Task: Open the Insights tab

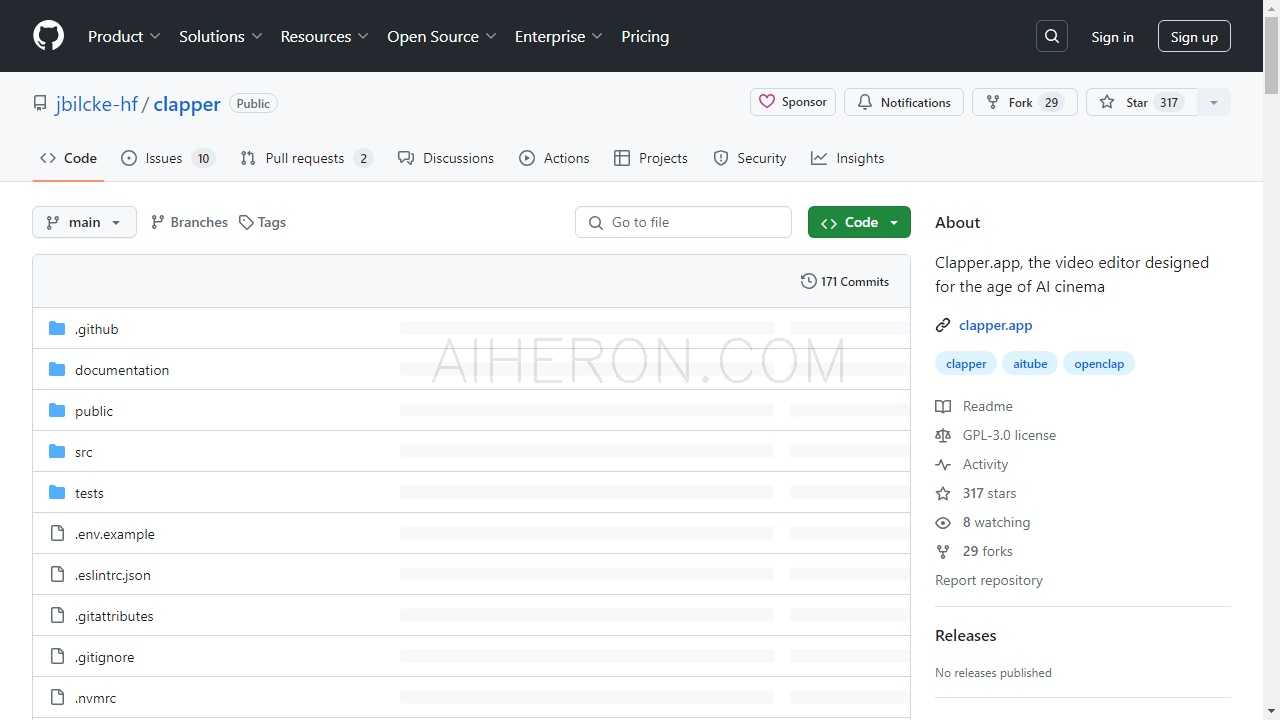Action: (847, 158)
